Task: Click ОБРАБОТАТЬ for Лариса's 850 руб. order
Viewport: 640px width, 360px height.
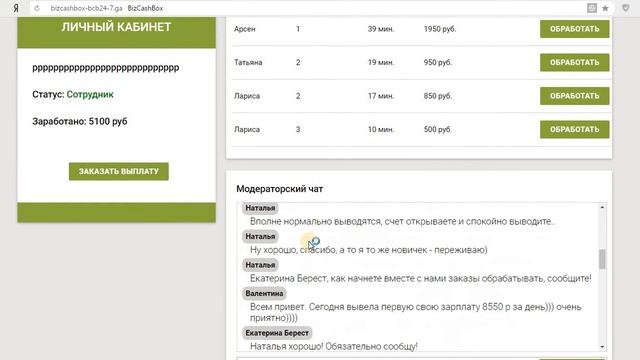Action: [x=574, y=96]
